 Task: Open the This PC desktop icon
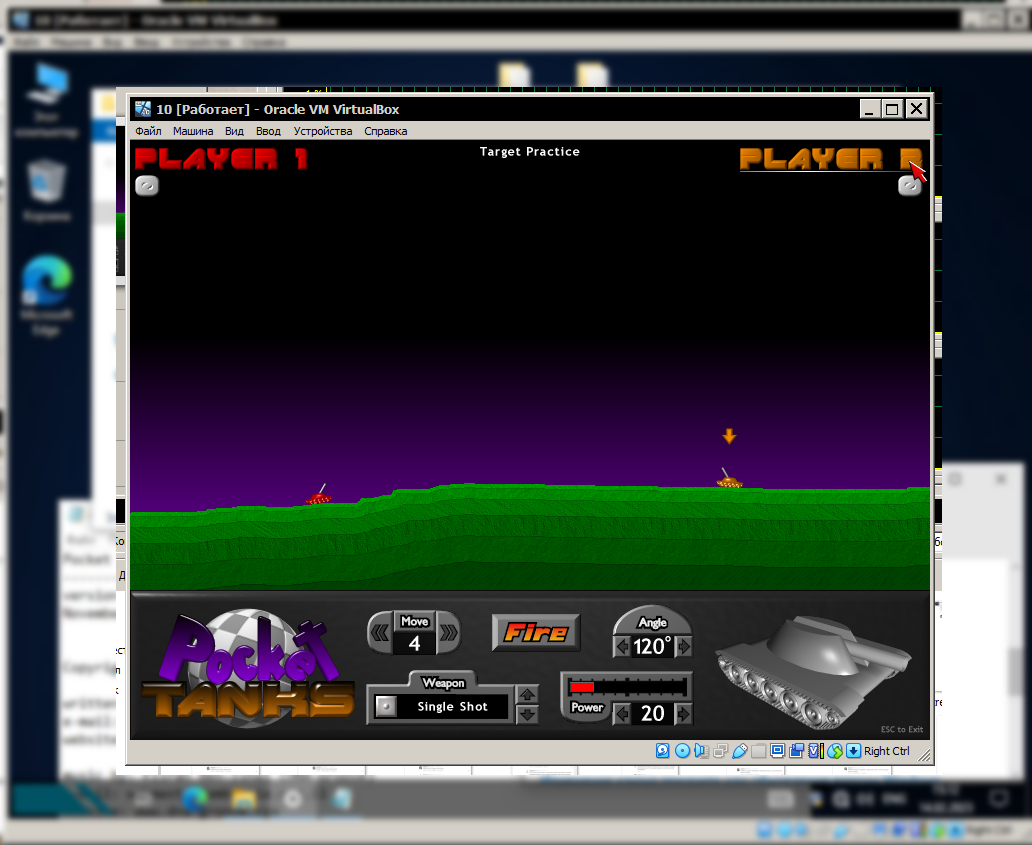46,99
